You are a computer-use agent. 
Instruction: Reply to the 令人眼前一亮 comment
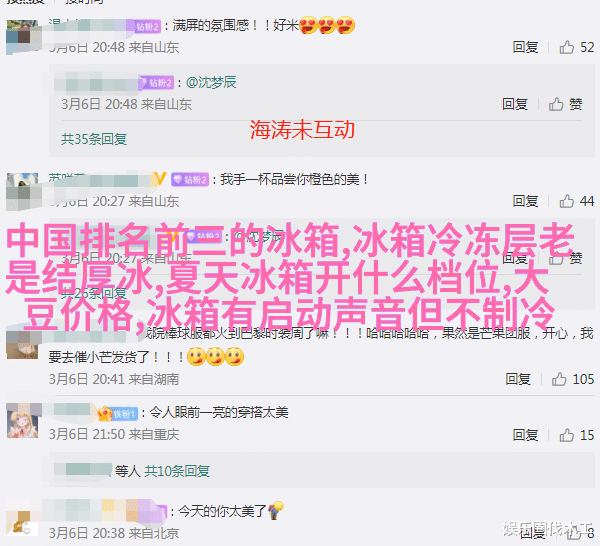click(525, 435)
